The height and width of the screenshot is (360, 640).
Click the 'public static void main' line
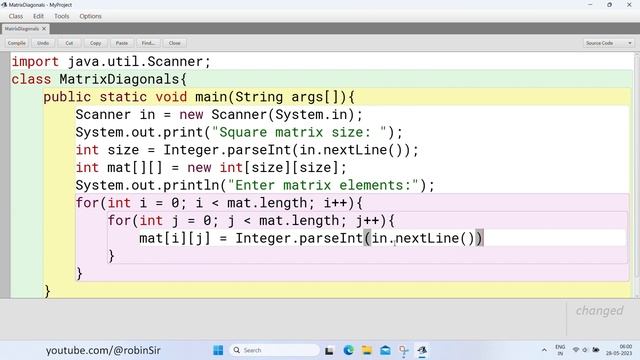pos(199,97)
